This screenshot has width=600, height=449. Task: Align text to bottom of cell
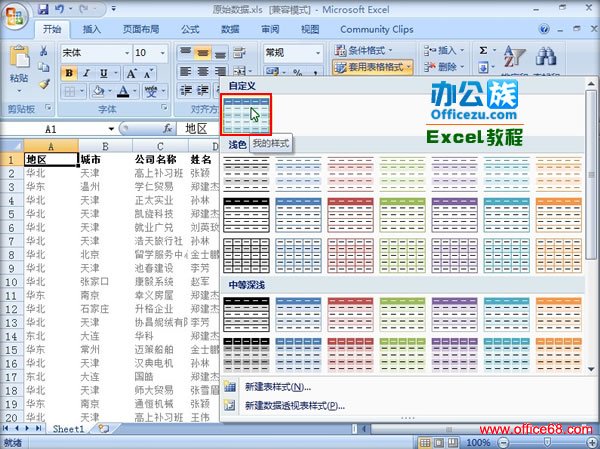click(220, 52)
